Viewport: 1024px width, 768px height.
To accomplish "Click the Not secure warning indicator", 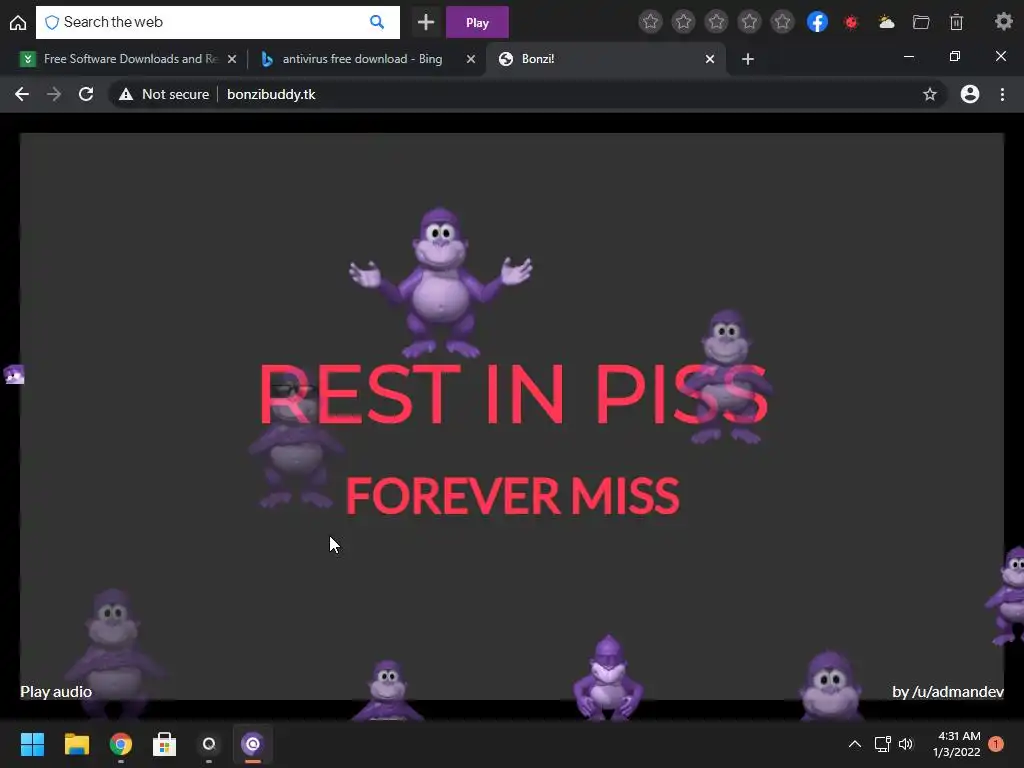I will [164, 94].
